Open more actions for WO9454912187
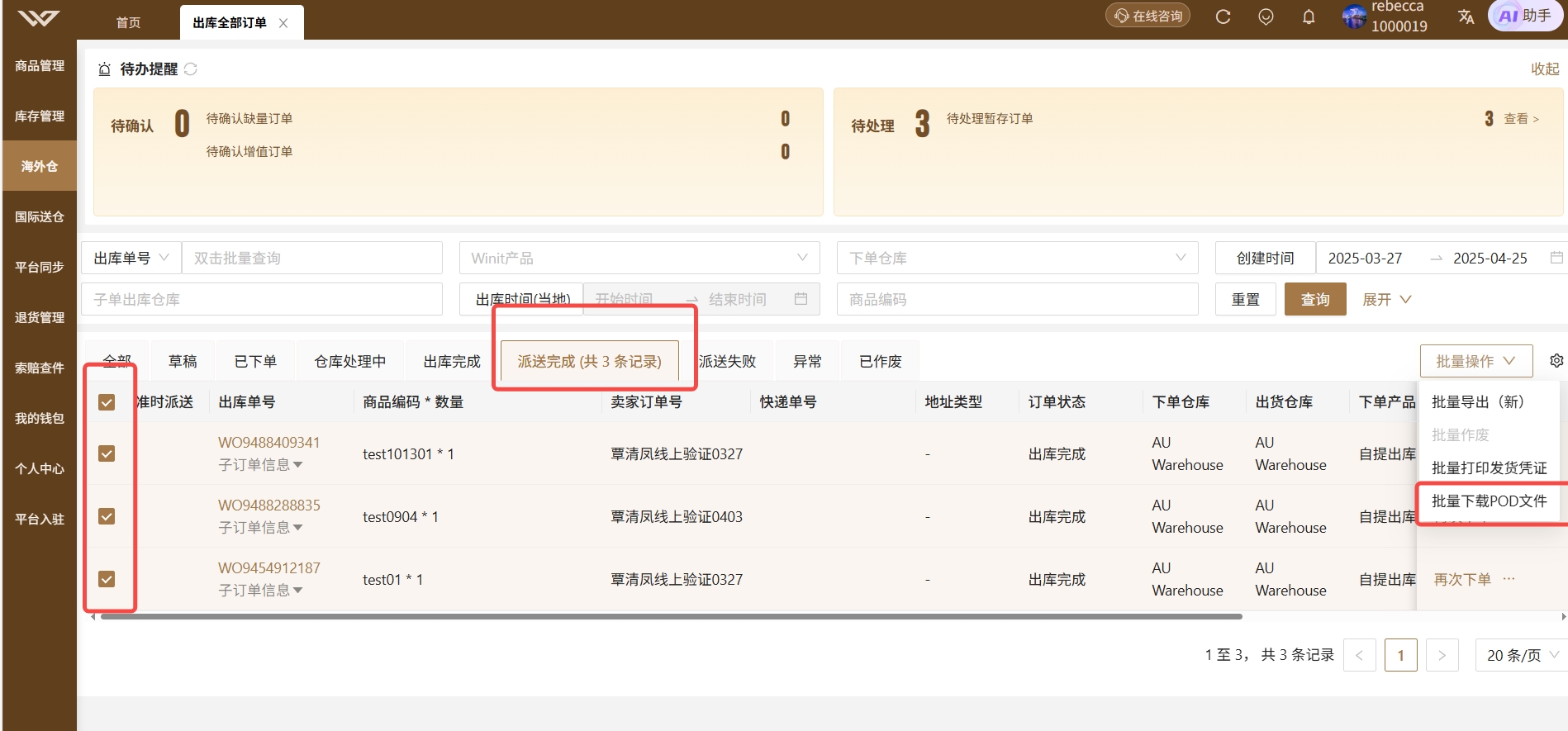 click(x=1509, y=579)
